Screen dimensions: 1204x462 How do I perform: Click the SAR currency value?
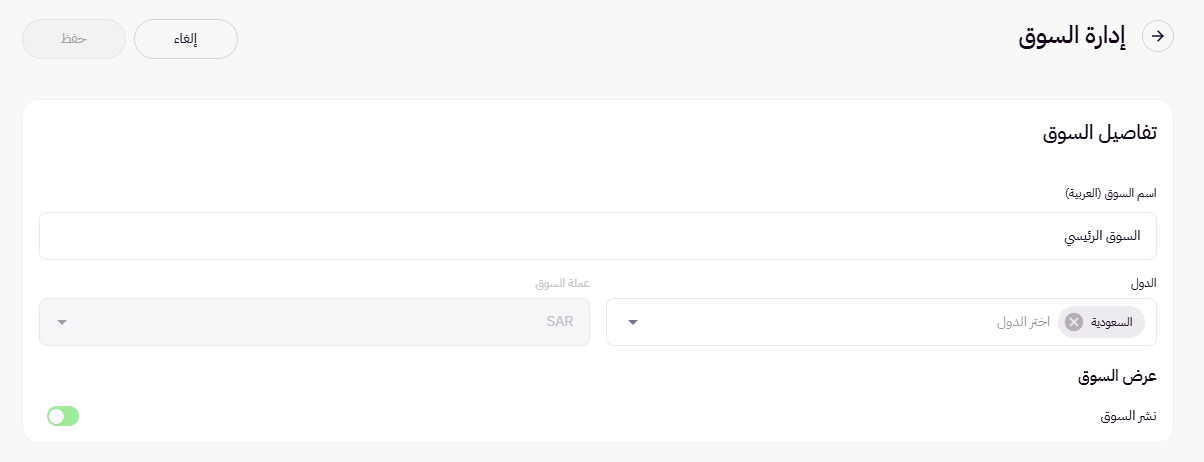(x=559, y=322)
